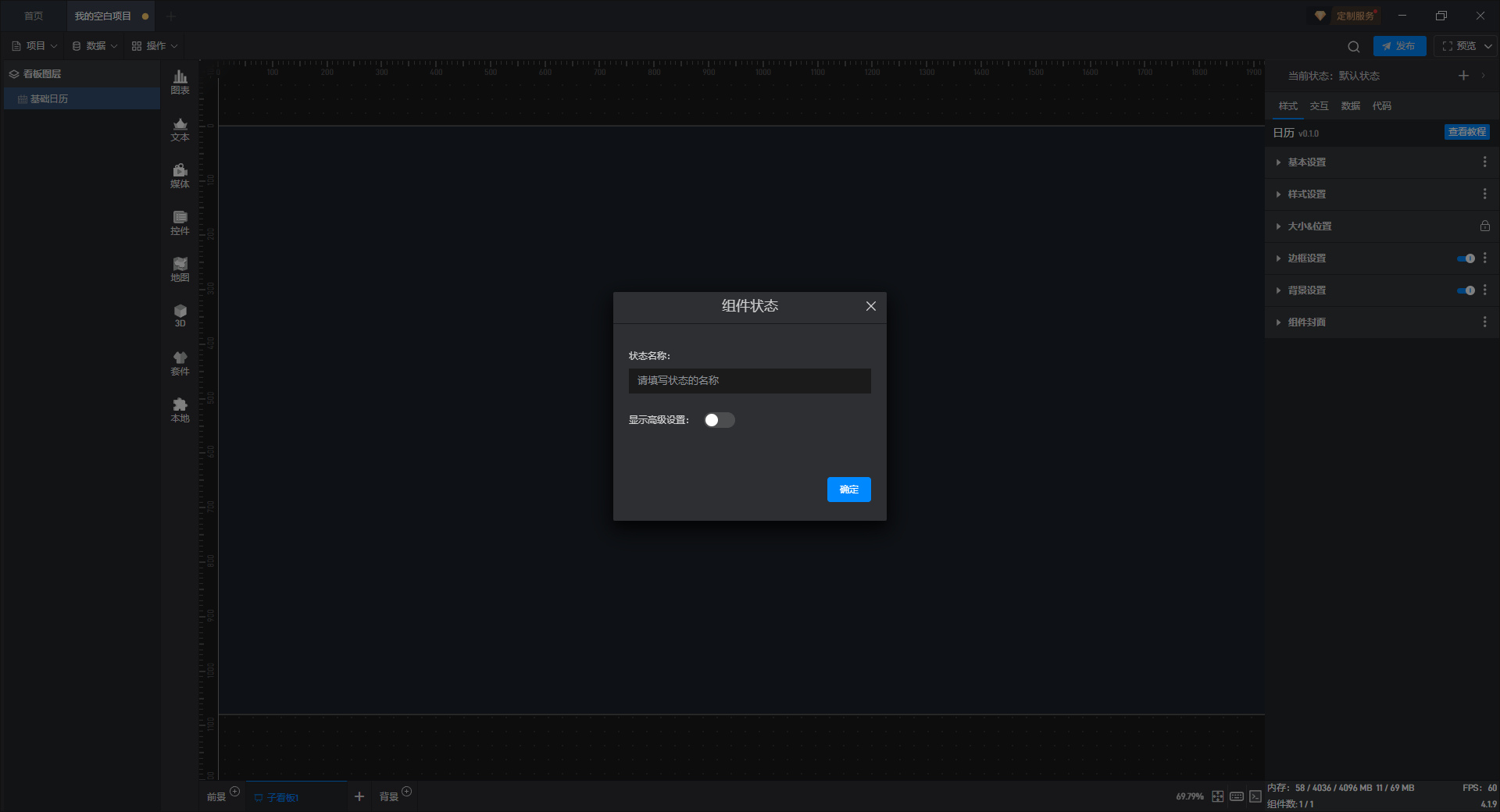Click the 状态名称 input field

tap(750, 381)
